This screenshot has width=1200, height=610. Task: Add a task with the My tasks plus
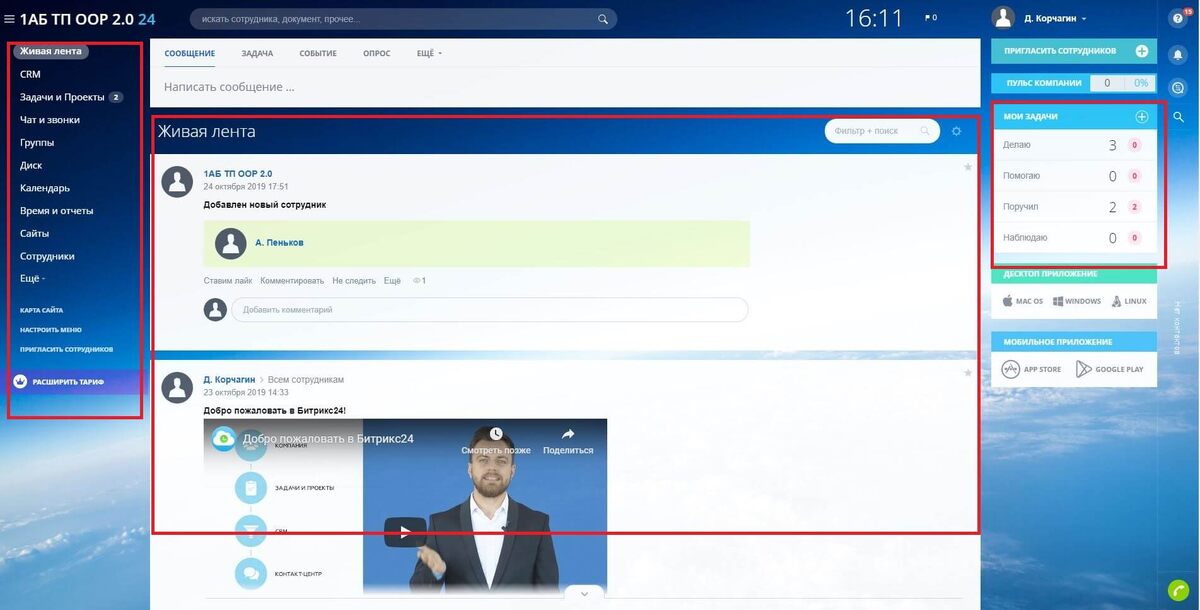pyautogui.click(x=1141, y=117)
